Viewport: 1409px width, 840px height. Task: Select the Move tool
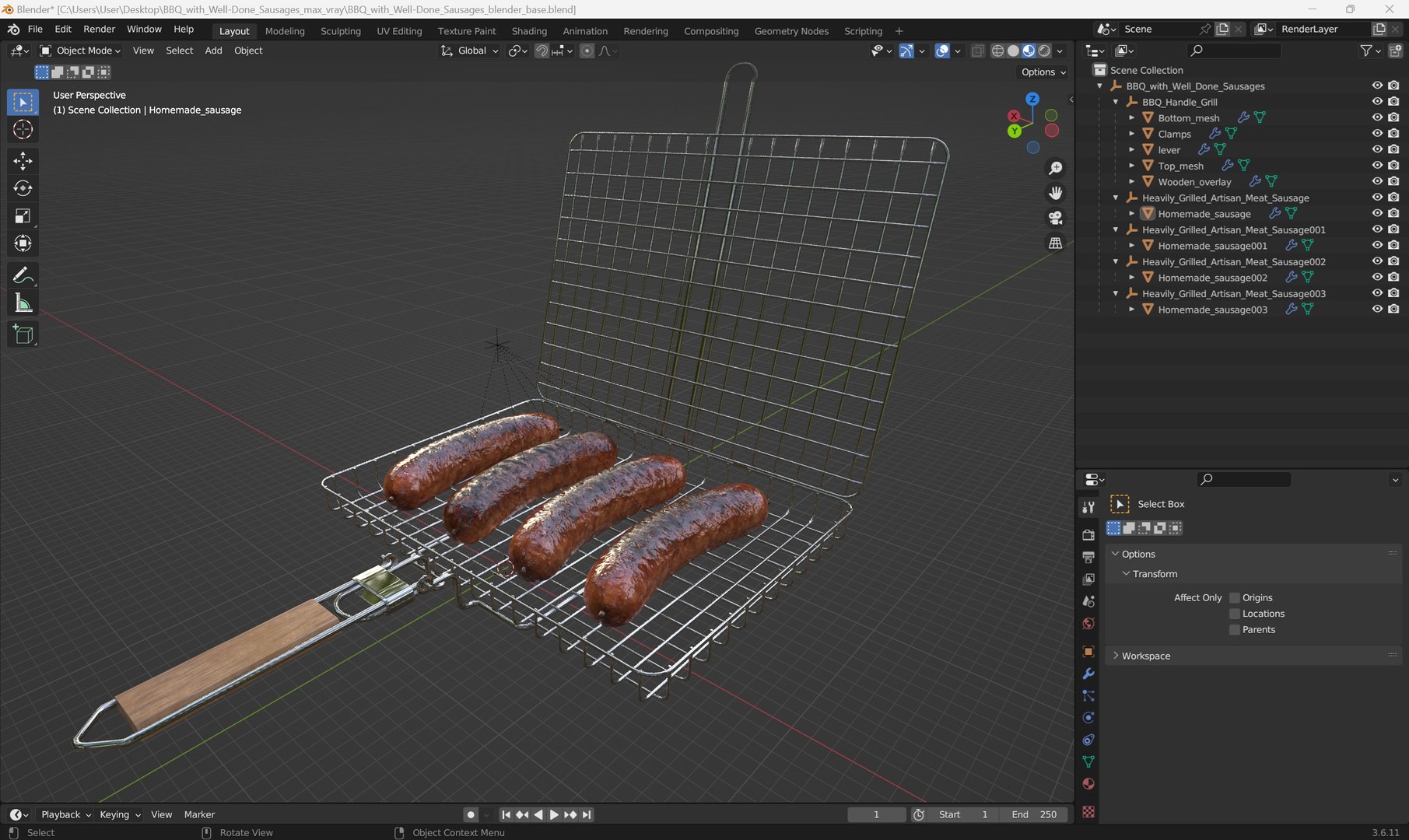point(23,161)
